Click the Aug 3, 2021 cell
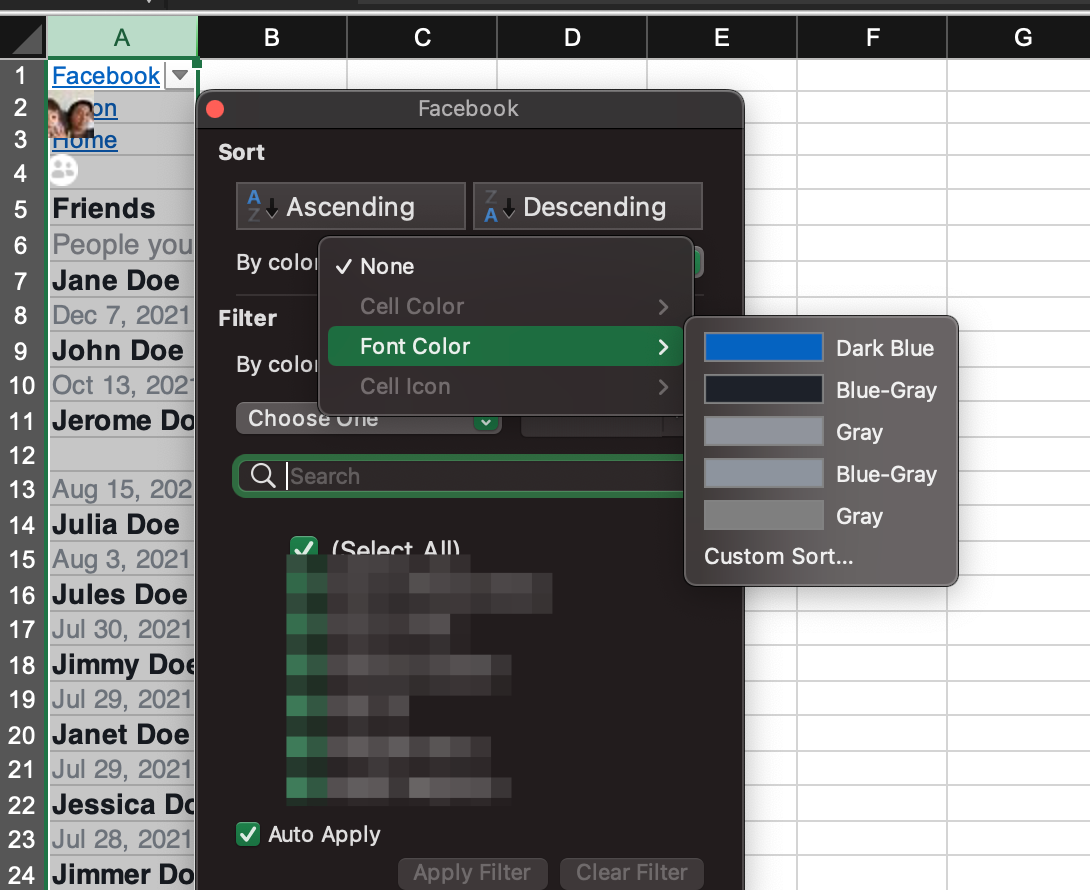Viewport: 1090px width, 890px height. pos(122,559)
